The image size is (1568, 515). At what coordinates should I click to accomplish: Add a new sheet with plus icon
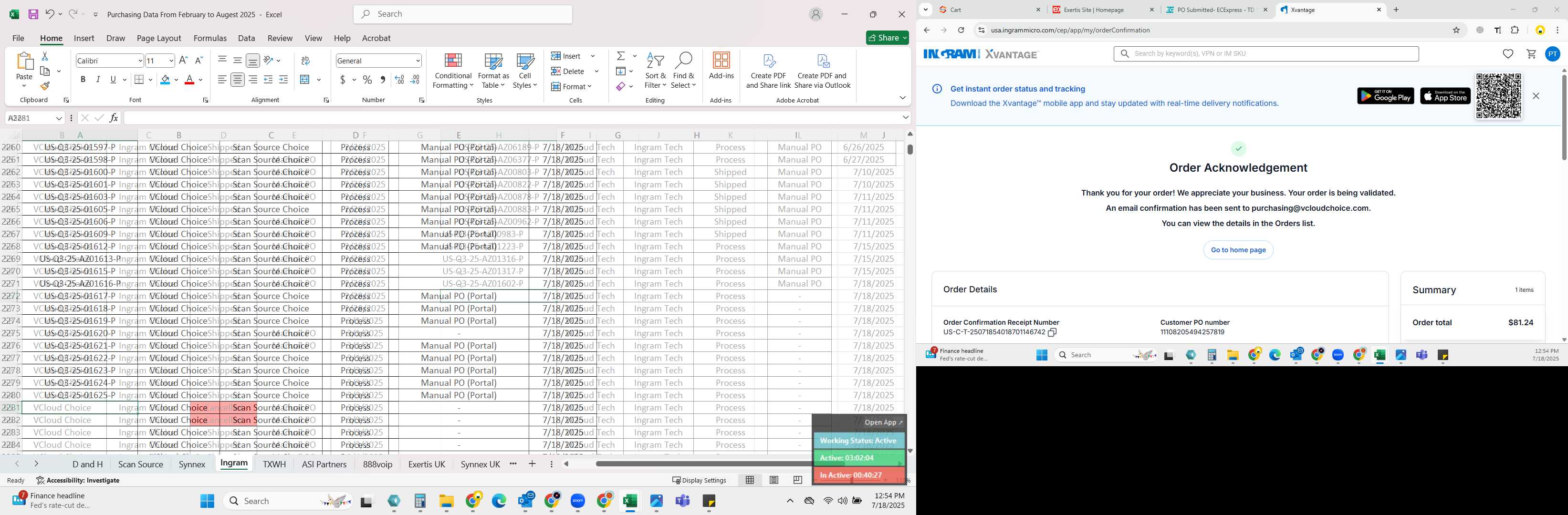click(532, 464)
